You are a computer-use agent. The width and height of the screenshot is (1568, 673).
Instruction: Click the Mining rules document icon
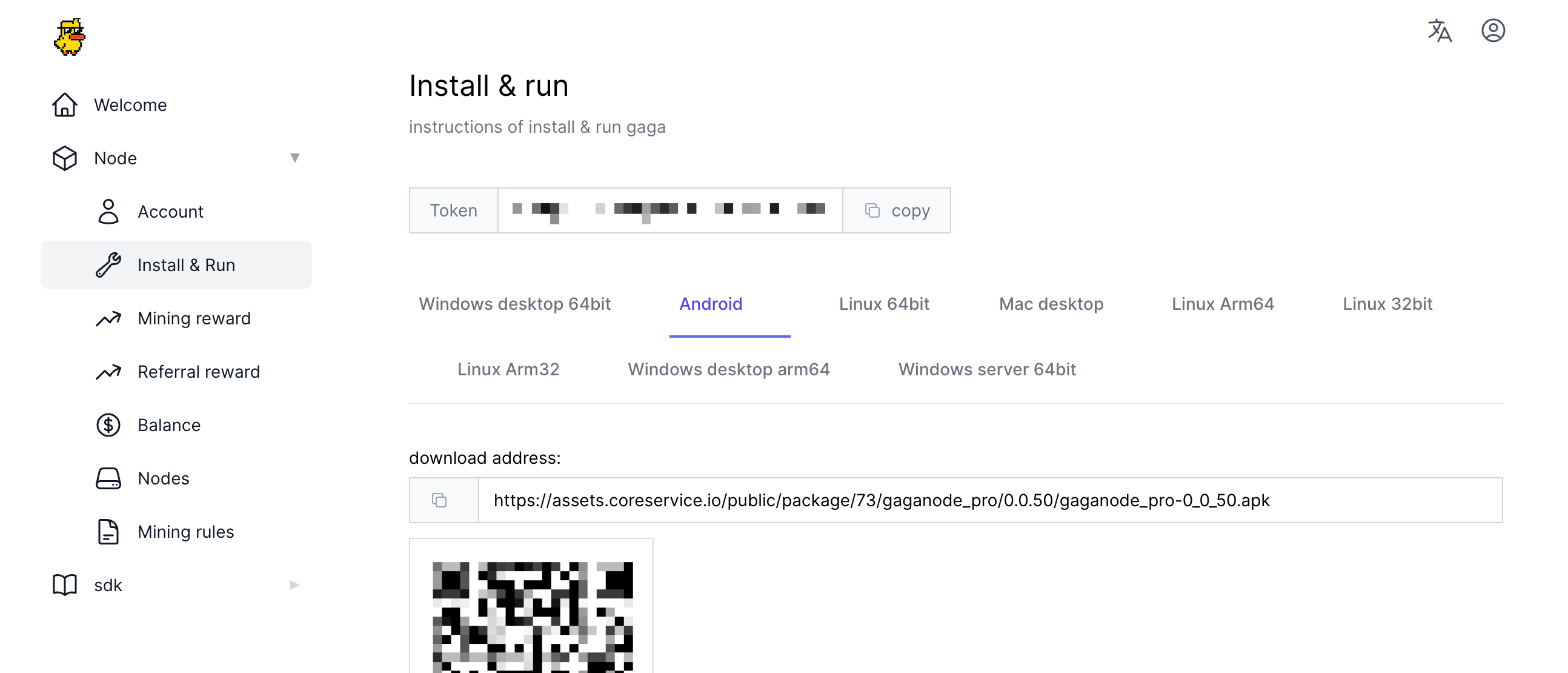pyautogui.click(x=108, y=532)
